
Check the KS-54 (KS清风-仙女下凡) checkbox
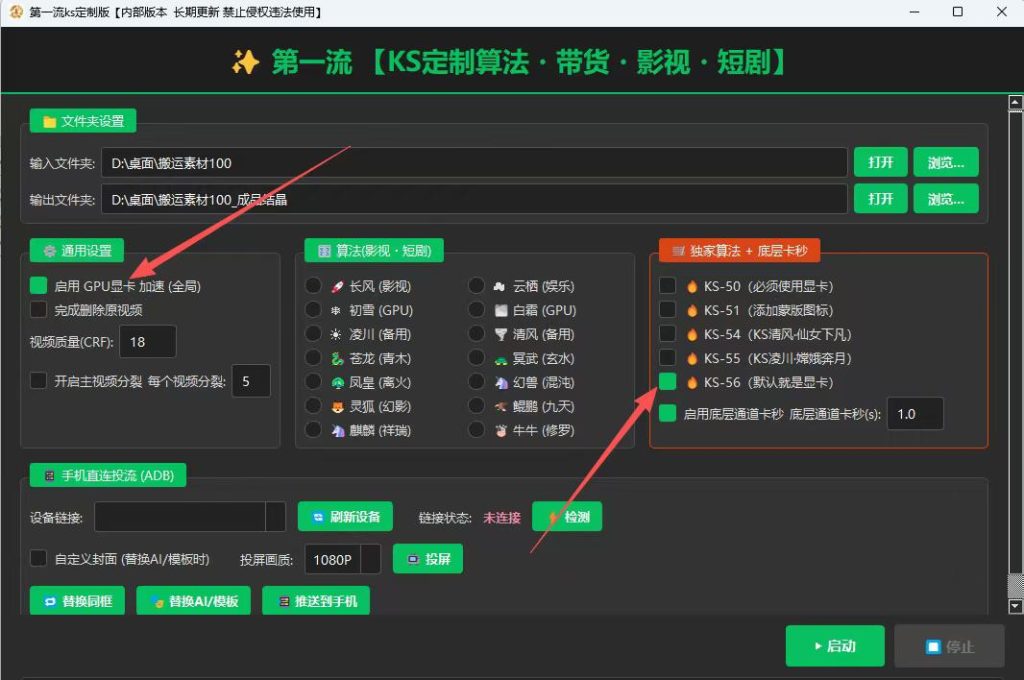667,334
